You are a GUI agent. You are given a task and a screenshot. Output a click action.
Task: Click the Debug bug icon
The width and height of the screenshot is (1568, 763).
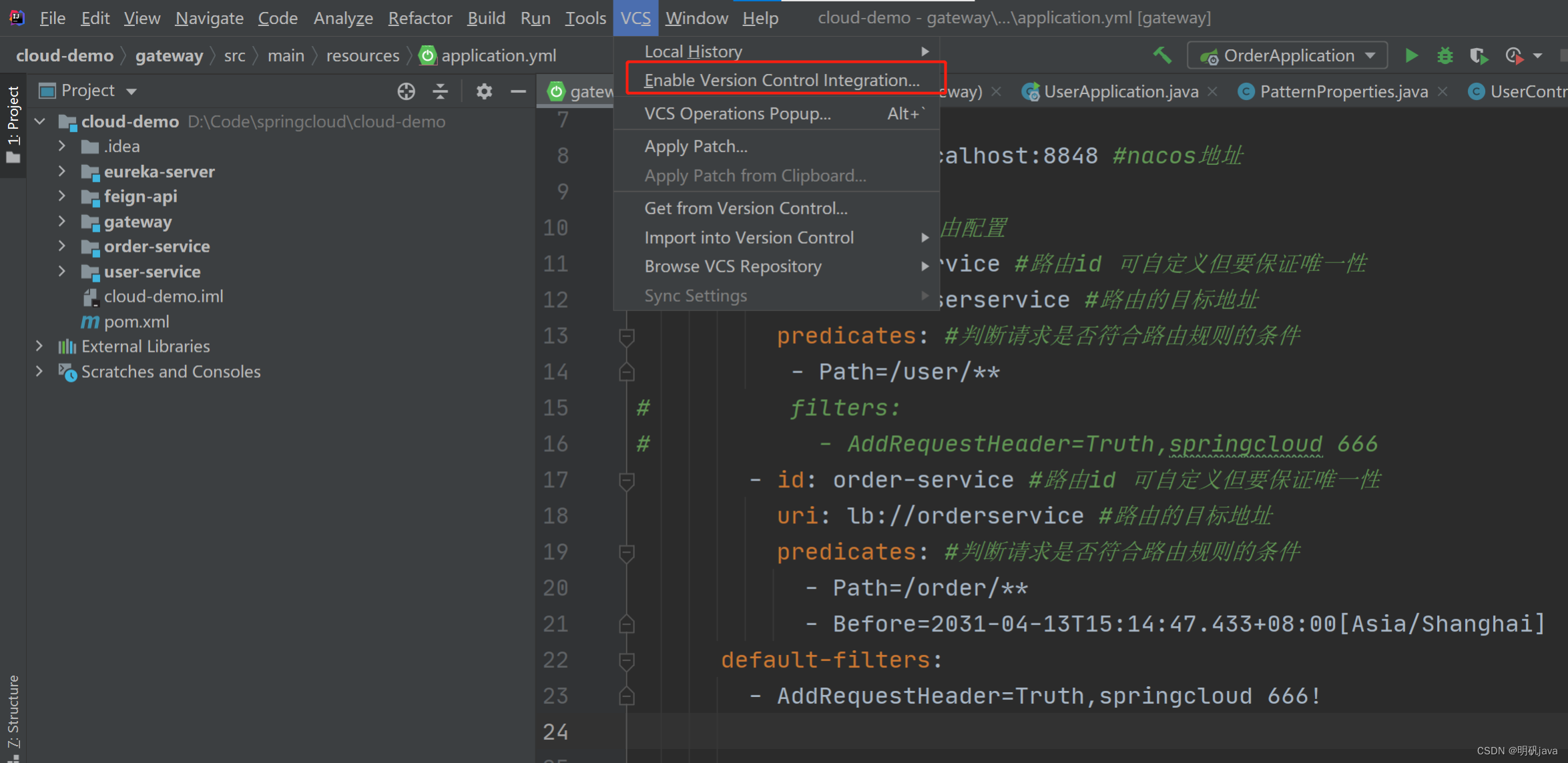point(1445,55)
